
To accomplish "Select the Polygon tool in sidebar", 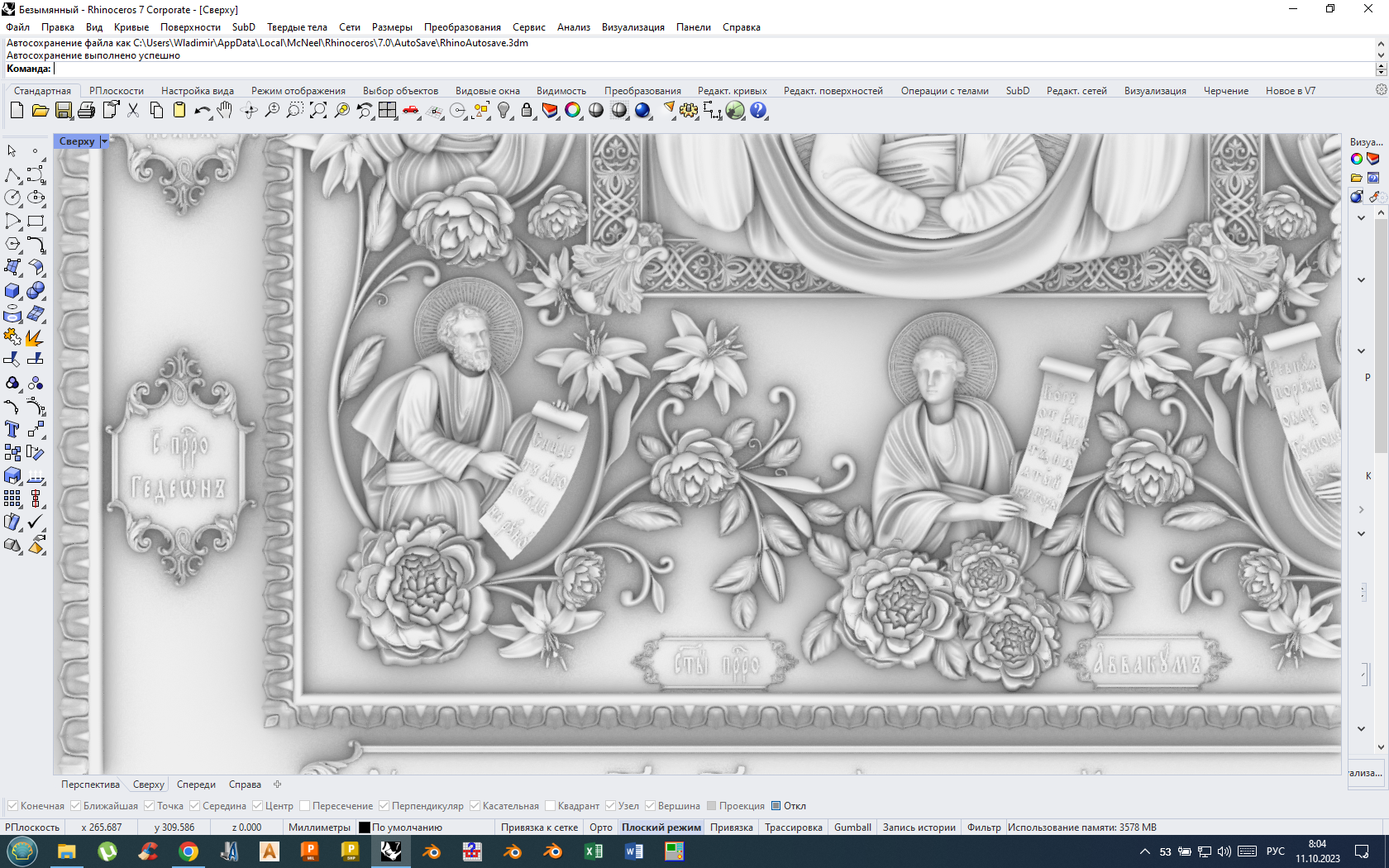I will [x=12, y=245].
